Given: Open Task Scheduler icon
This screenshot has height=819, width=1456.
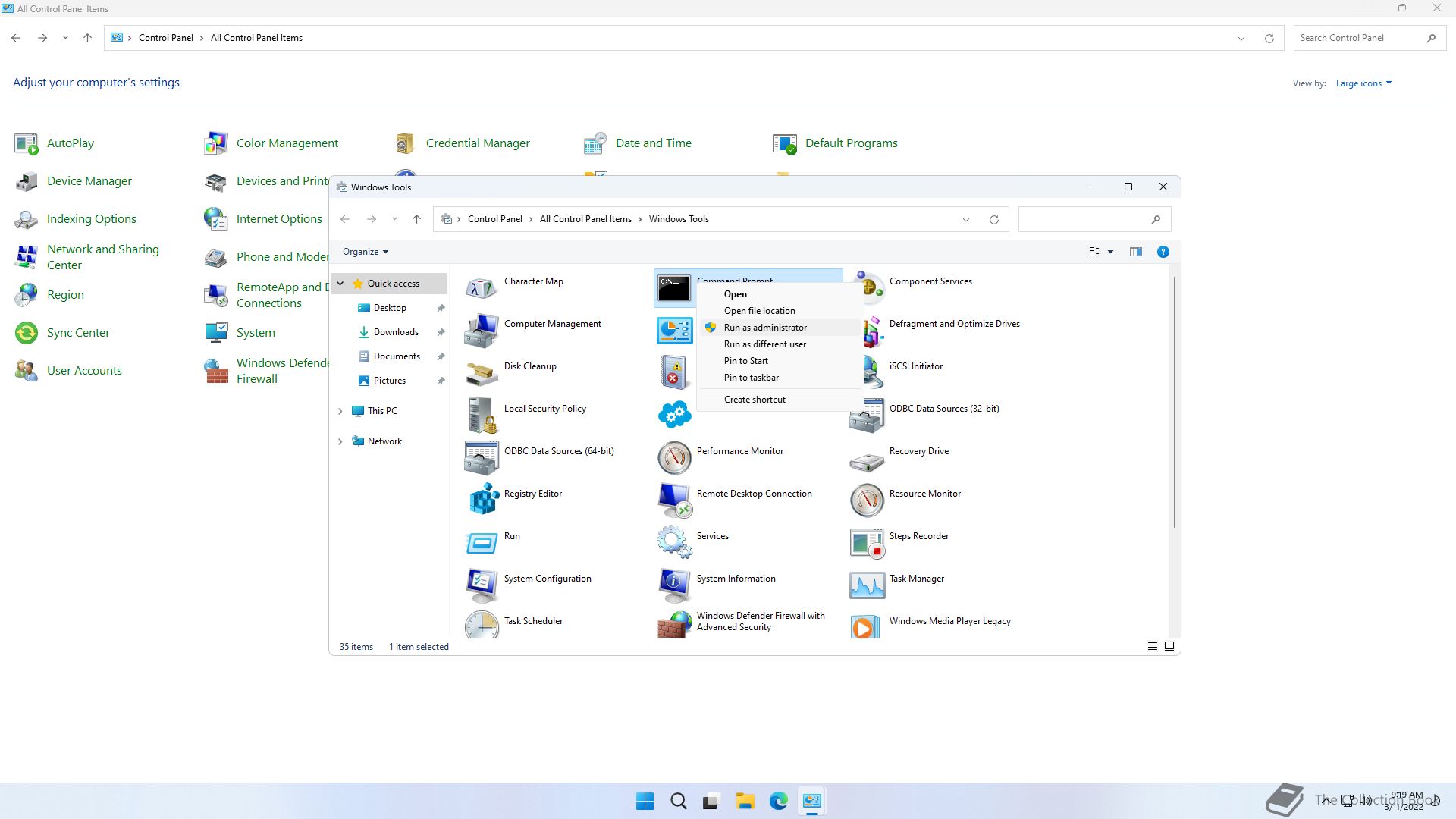Looking at the screenshot, I should tap(482, 624).
